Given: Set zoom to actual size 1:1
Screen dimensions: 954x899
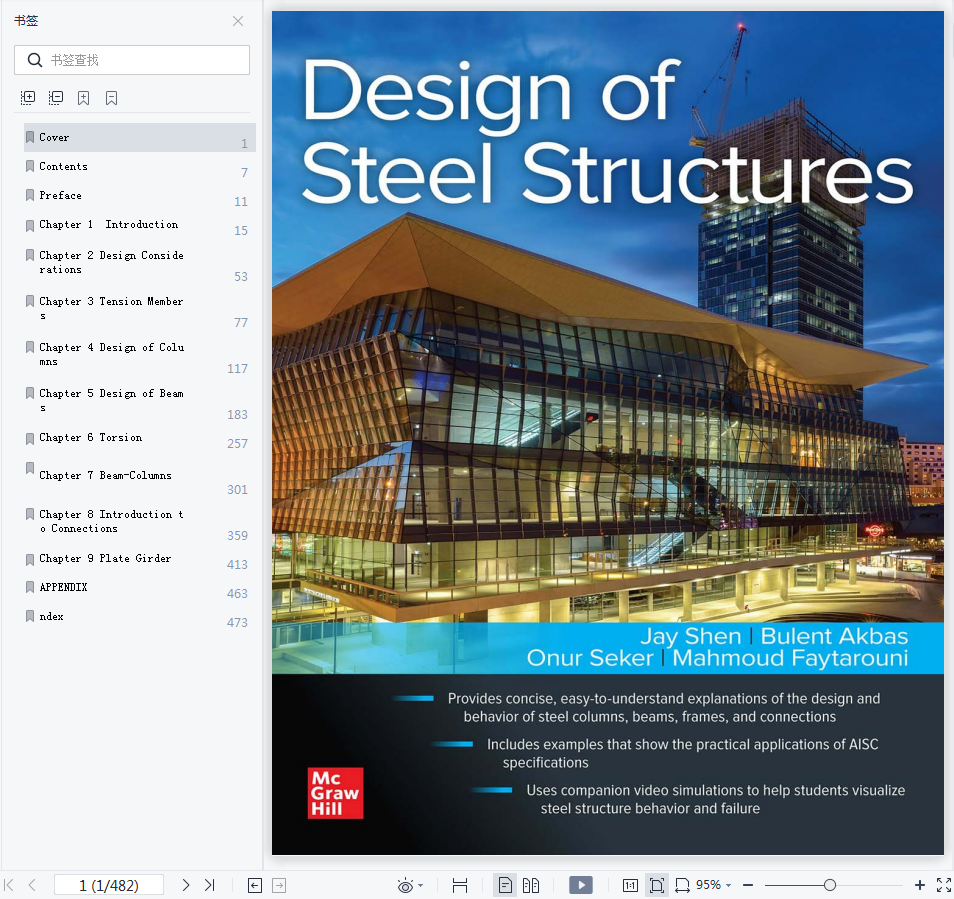Looking at the screenshot, I should click(x=630, y=886).
